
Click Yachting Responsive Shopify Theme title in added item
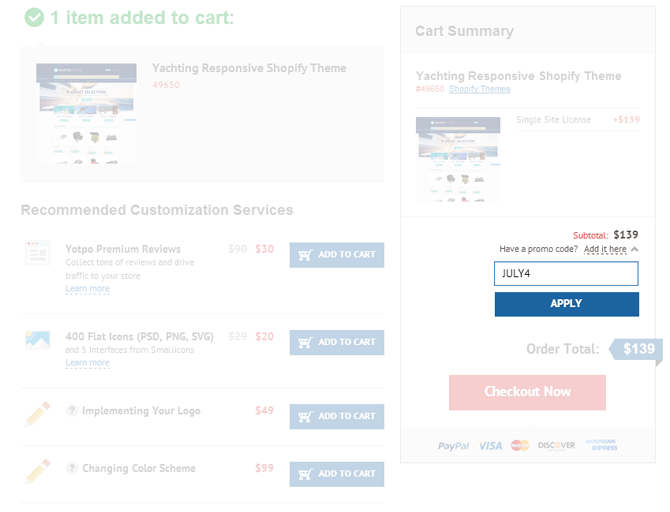(x=249, y=68)
